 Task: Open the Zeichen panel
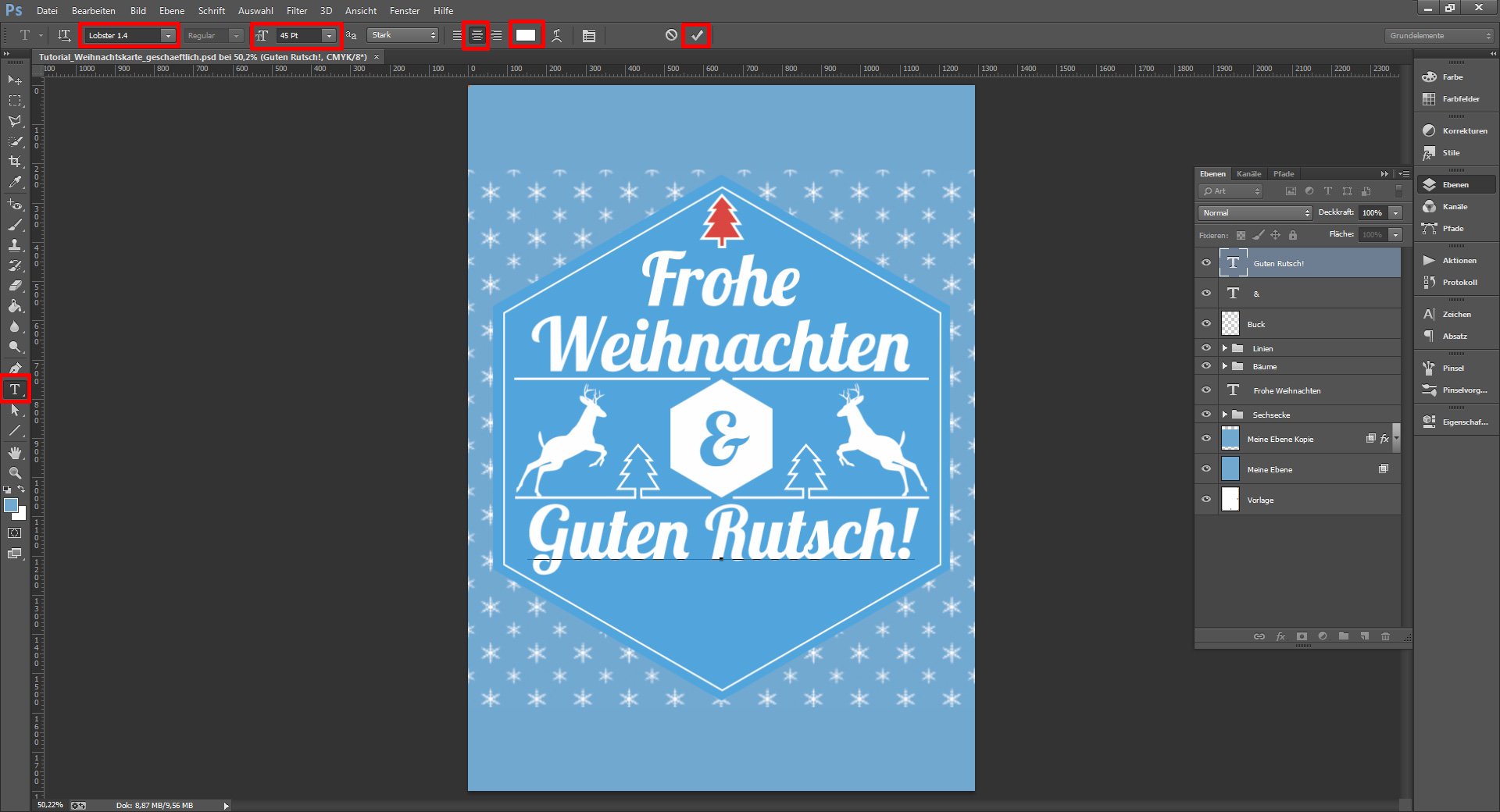pos(1455,314)
